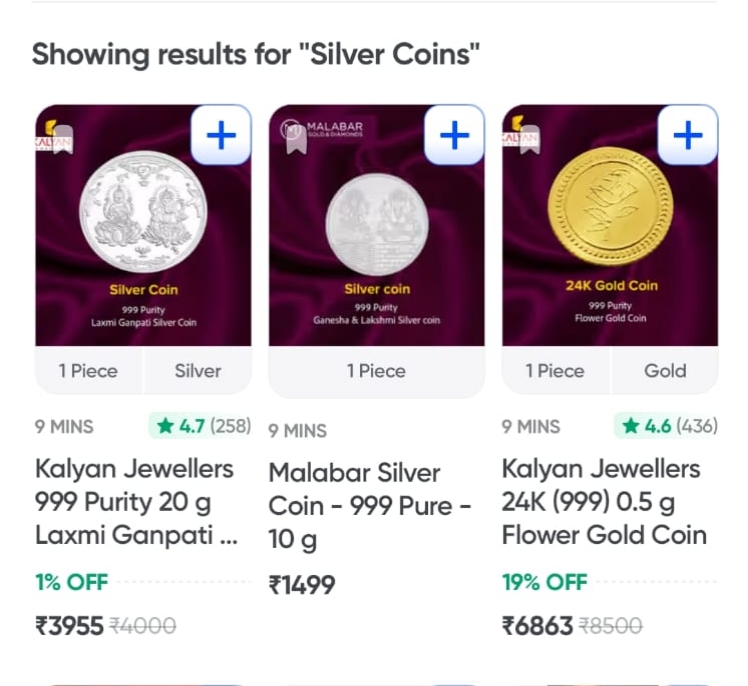This screenshot has height=686, width=748.
Task: Open Kalyan Jewellers 999 Purity 20 g title
Action: [135, 501]
